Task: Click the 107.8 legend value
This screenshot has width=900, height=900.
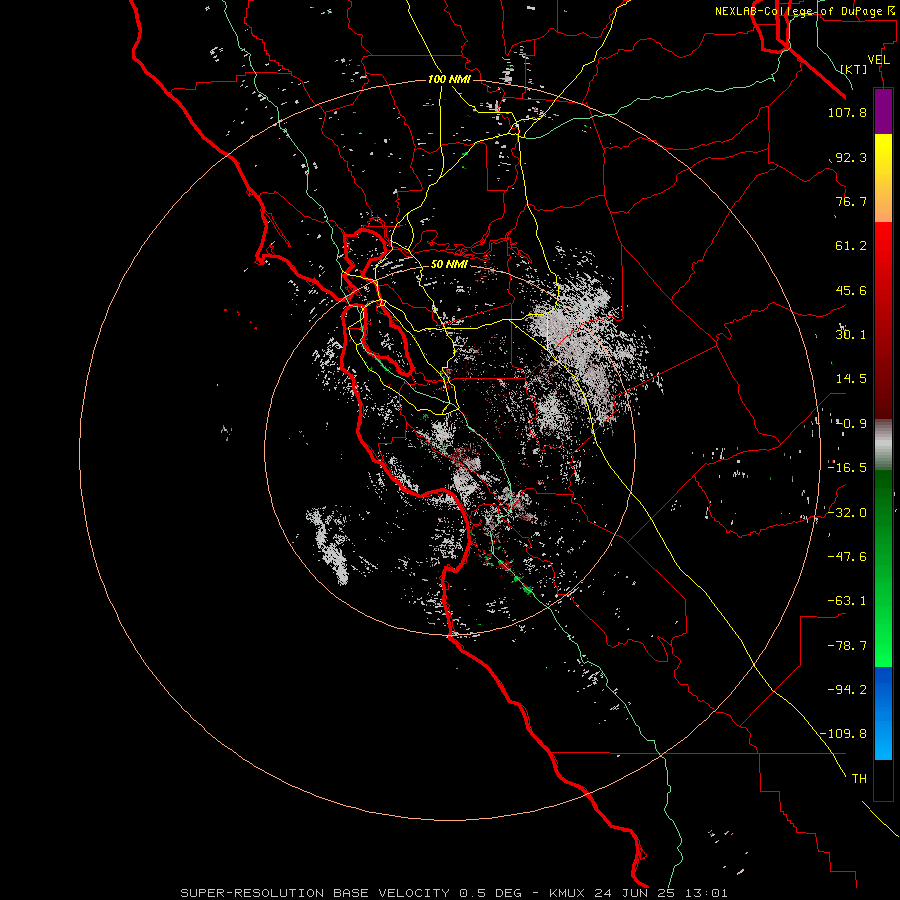Action: pos(847,112)
